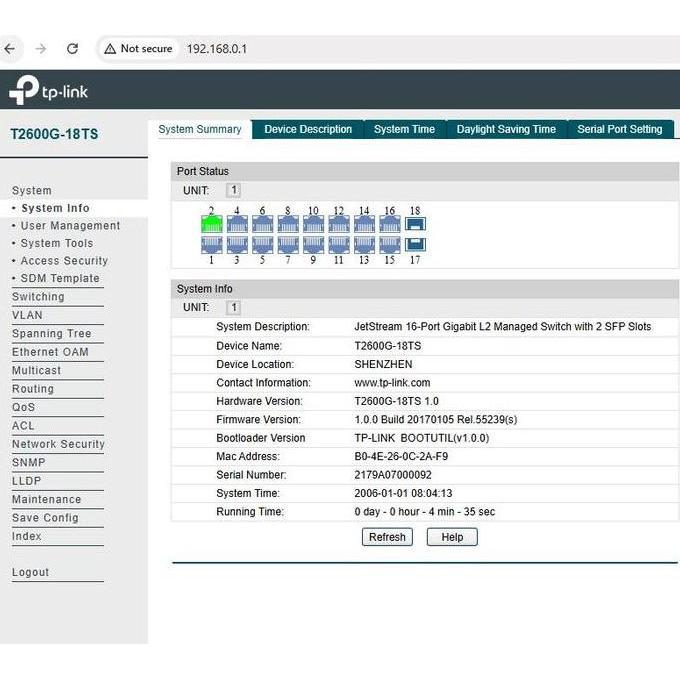Select port 13 icon in Port Status
Image resolution: width=680 pixels, height=680 pixels.
click(x=364, y=245)
